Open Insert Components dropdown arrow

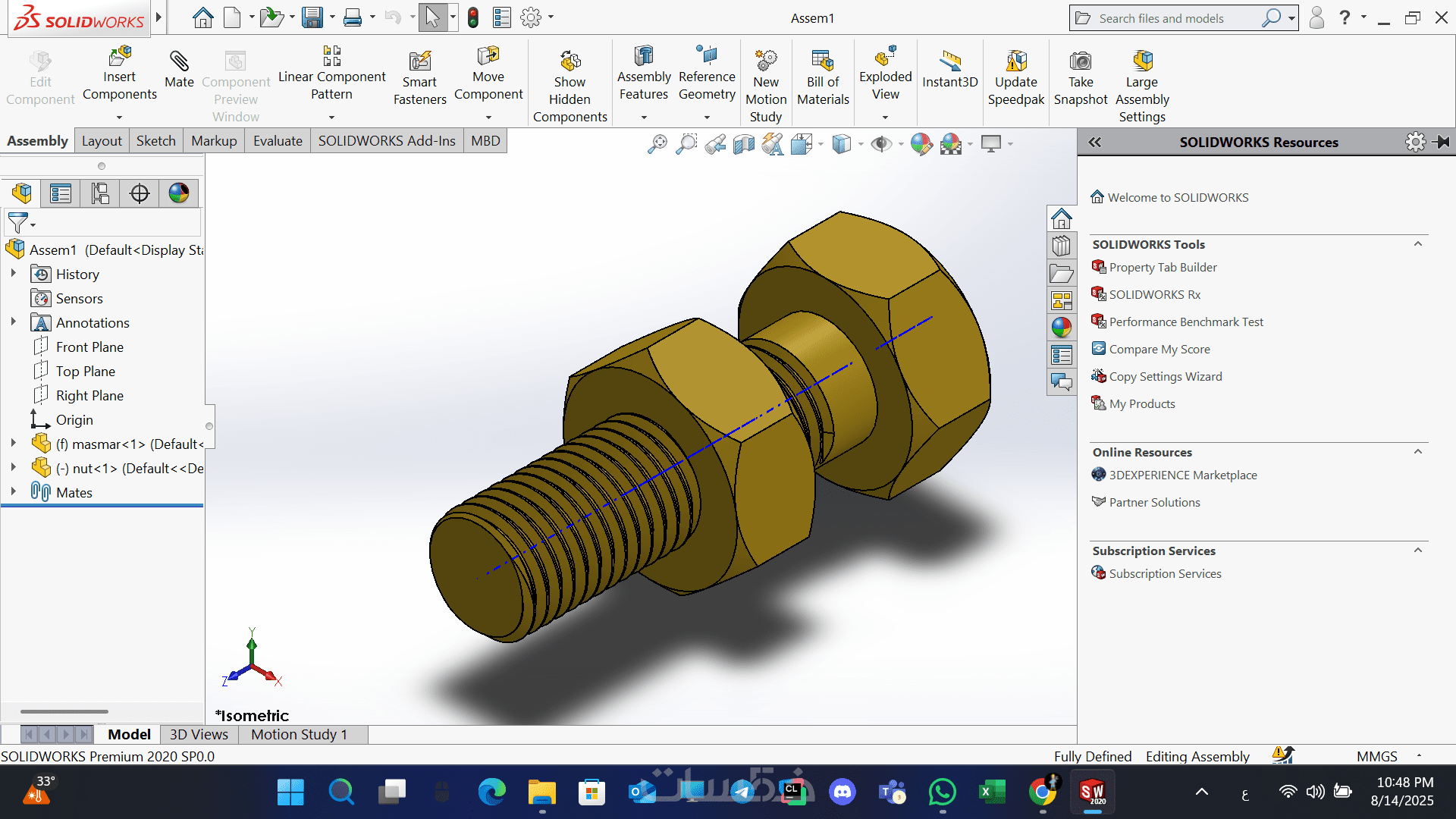coord(119,118)
